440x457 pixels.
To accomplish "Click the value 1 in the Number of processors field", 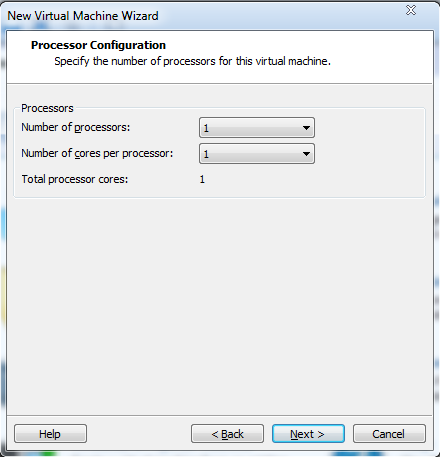I will (x=206, y=128).
